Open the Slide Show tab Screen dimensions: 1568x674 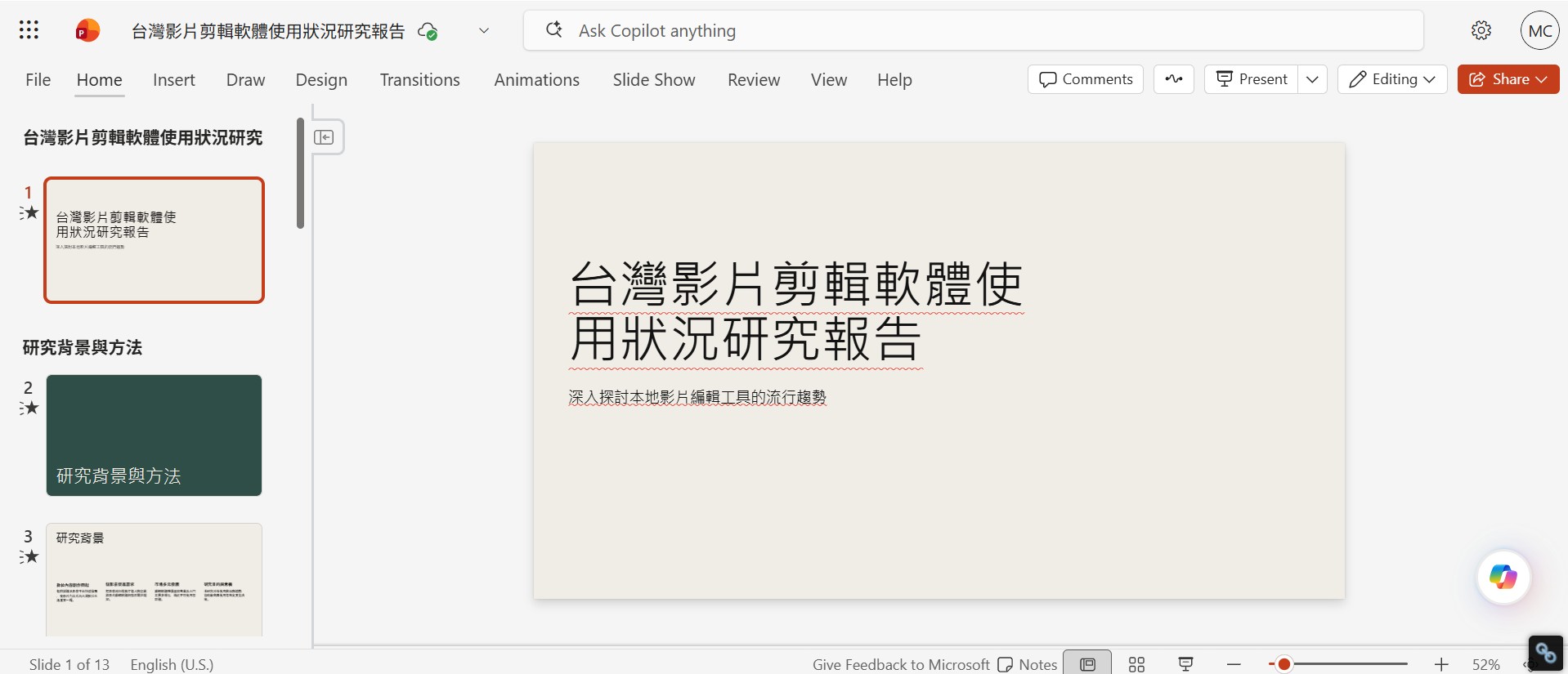tap(654, 80)
